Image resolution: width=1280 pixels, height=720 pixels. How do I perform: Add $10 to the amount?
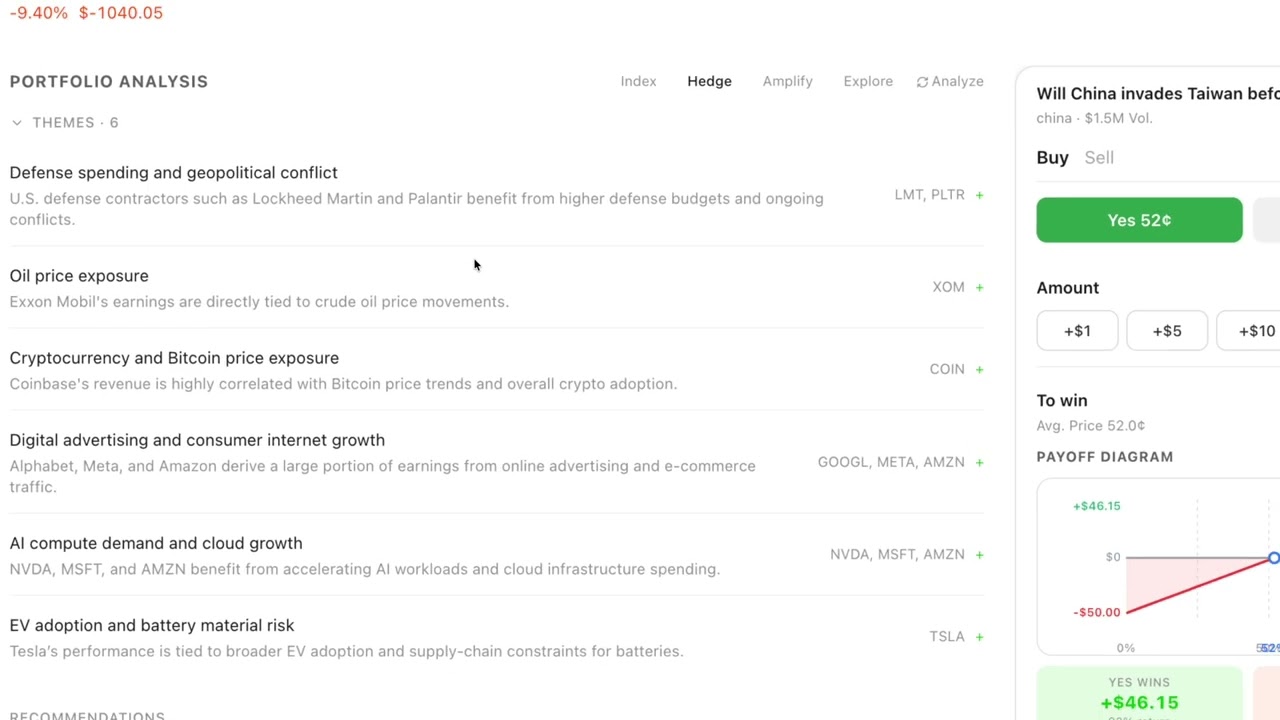coord(1256,331)
